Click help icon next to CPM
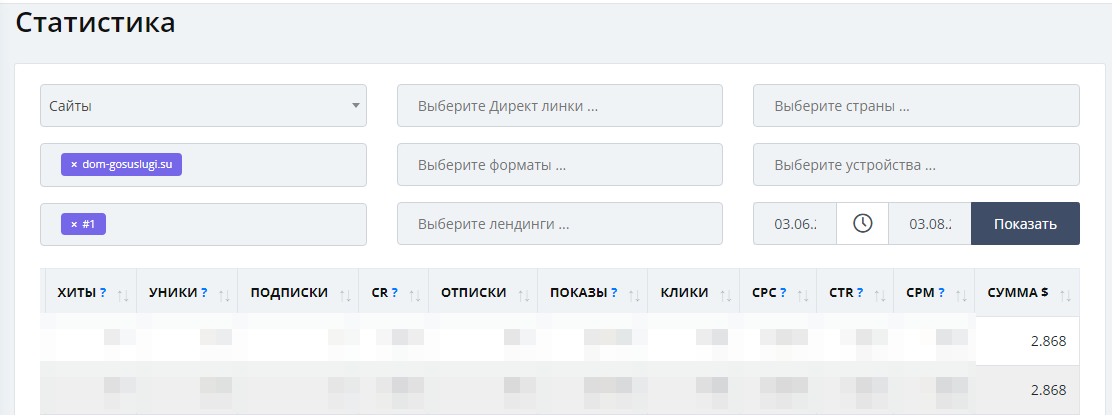This screenshot has height=415, width=1112. [942, 293]
